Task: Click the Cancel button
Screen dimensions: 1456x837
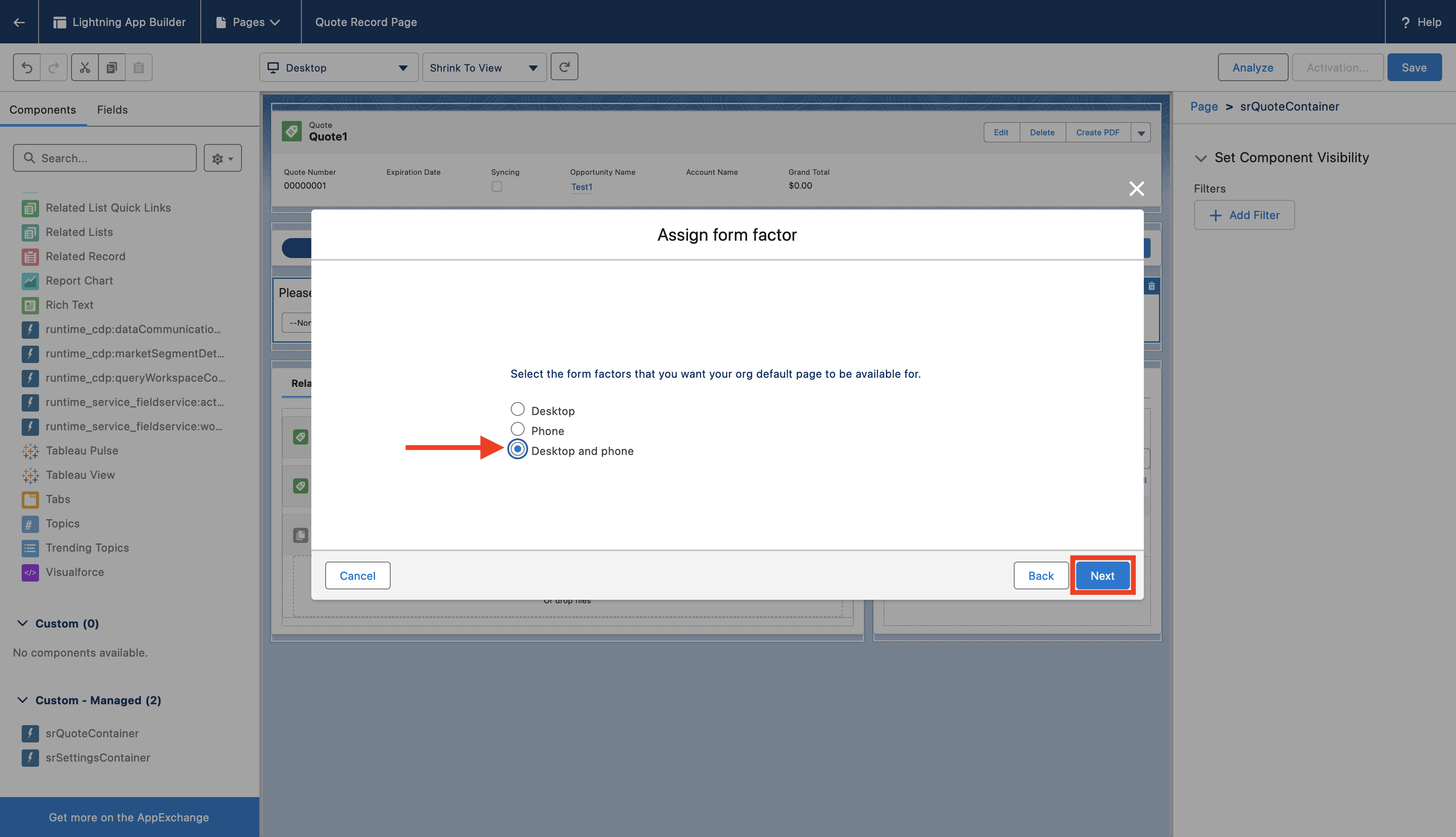Action: [357, 575]
